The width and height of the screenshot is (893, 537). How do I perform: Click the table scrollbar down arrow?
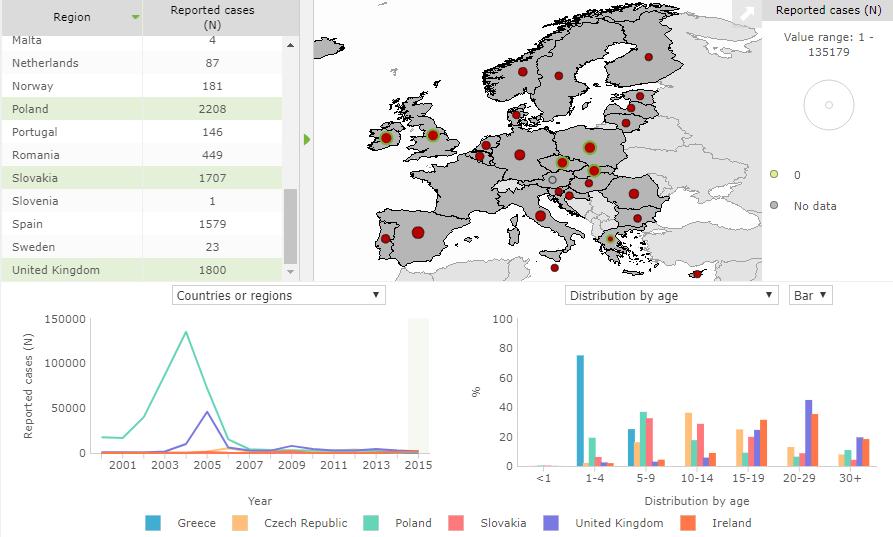pos(290,272)
